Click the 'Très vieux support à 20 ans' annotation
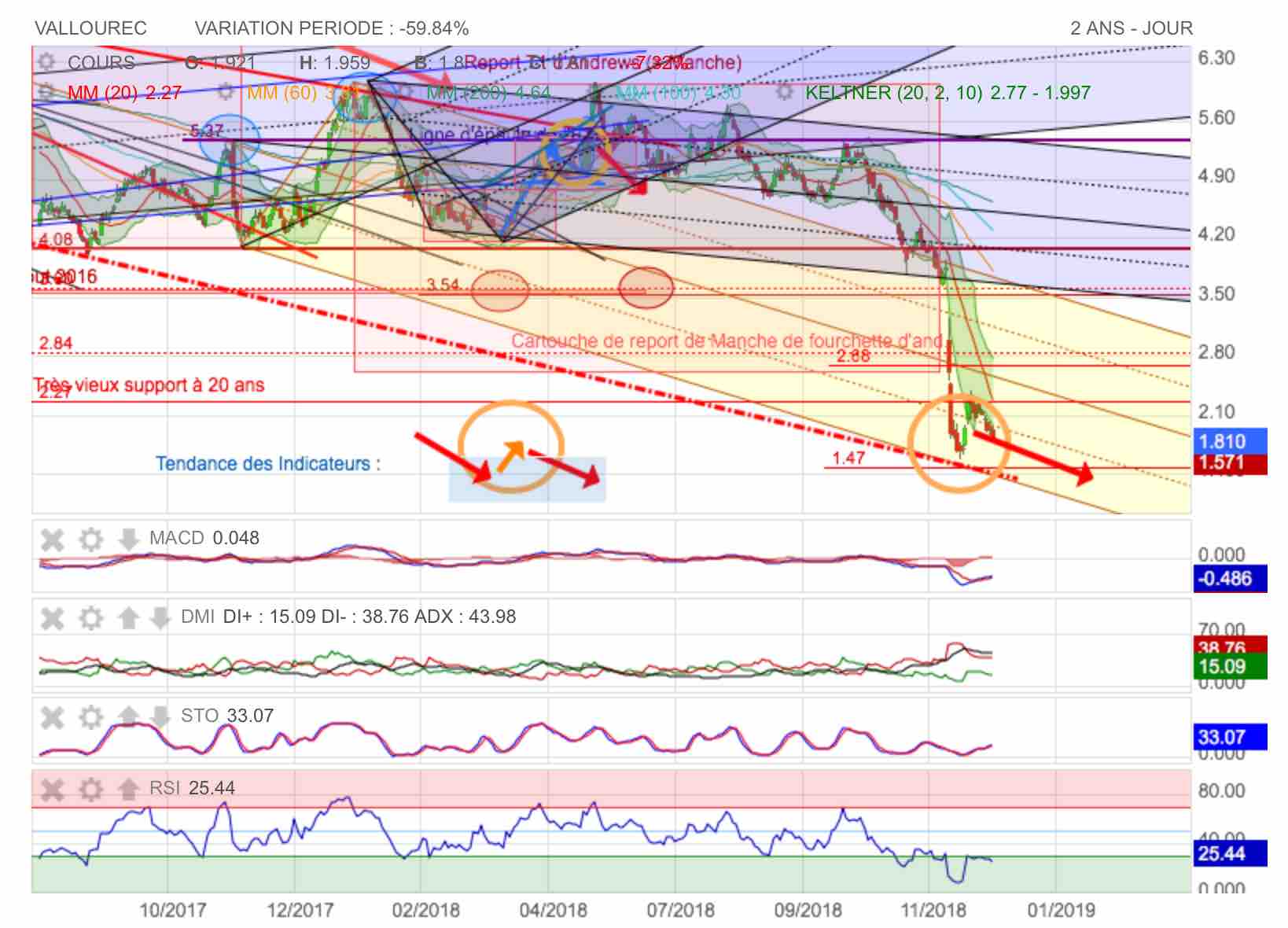This screenshot has width=1288, height=928. pyautogui.click(x=149, y=385)
